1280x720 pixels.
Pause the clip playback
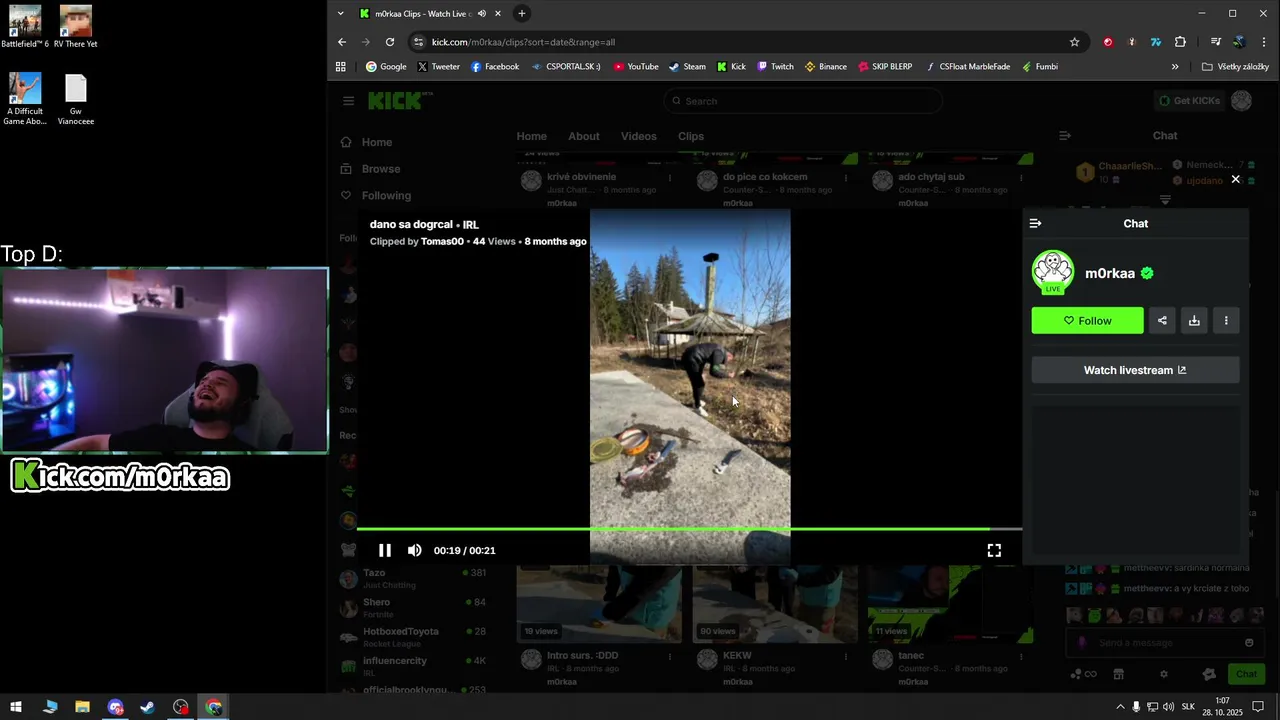click(x=385, y=550)
